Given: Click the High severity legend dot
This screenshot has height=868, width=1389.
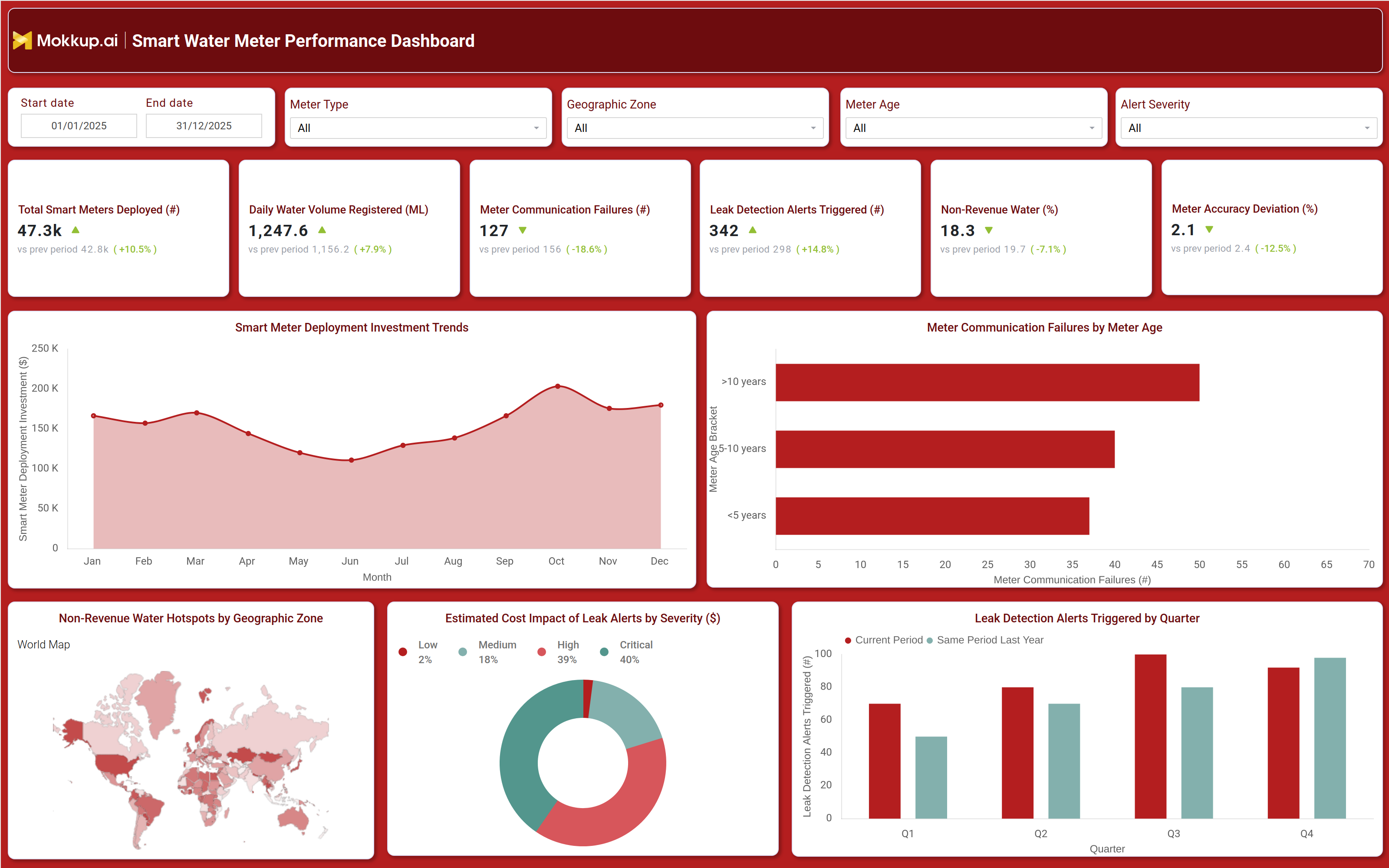Looking at the screenshot, I should tap(541, 652).
